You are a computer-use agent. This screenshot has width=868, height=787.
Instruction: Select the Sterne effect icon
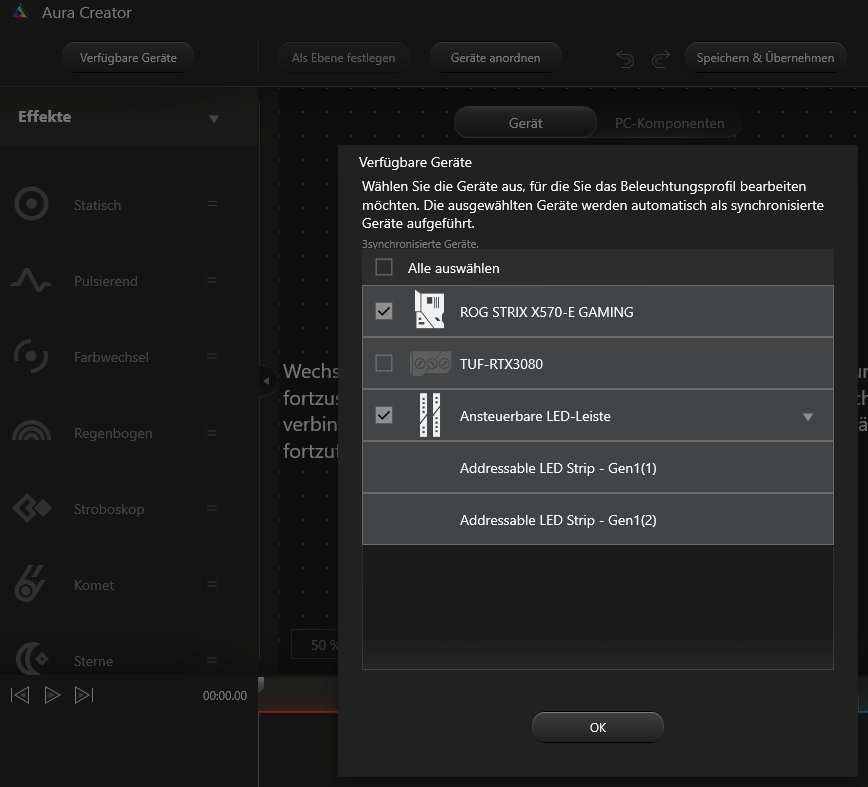point(32,659)
